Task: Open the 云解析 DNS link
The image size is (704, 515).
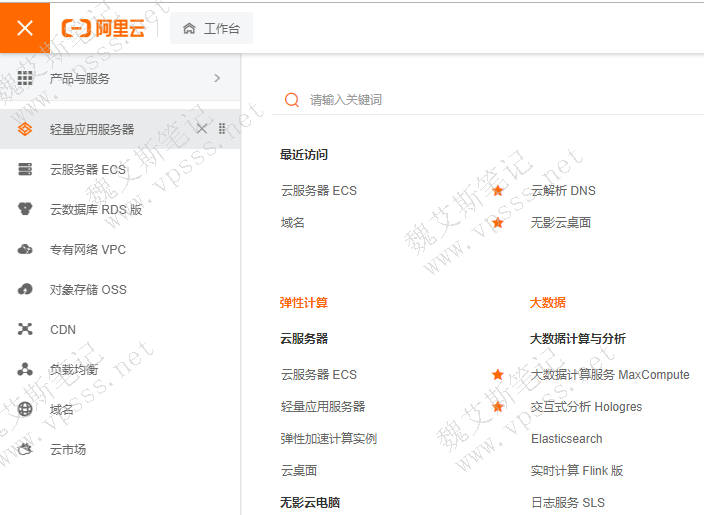Action: (x=563, y=190)
